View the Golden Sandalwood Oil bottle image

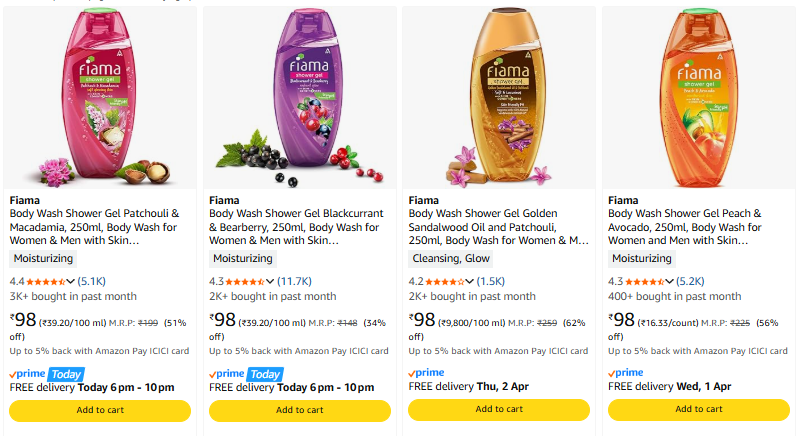499,97
